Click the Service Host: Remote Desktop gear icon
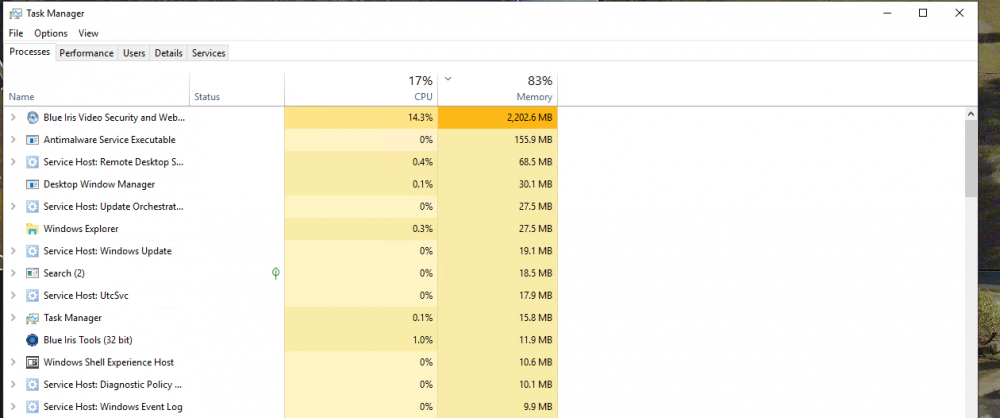 click(x=33, y=162)
